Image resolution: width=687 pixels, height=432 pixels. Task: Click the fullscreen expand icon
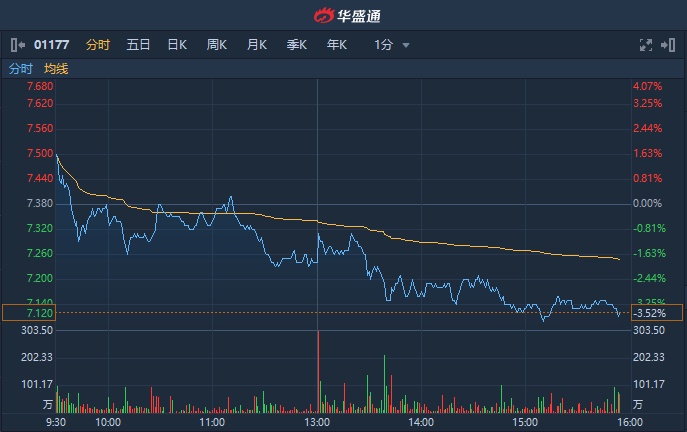coord(645,45)
